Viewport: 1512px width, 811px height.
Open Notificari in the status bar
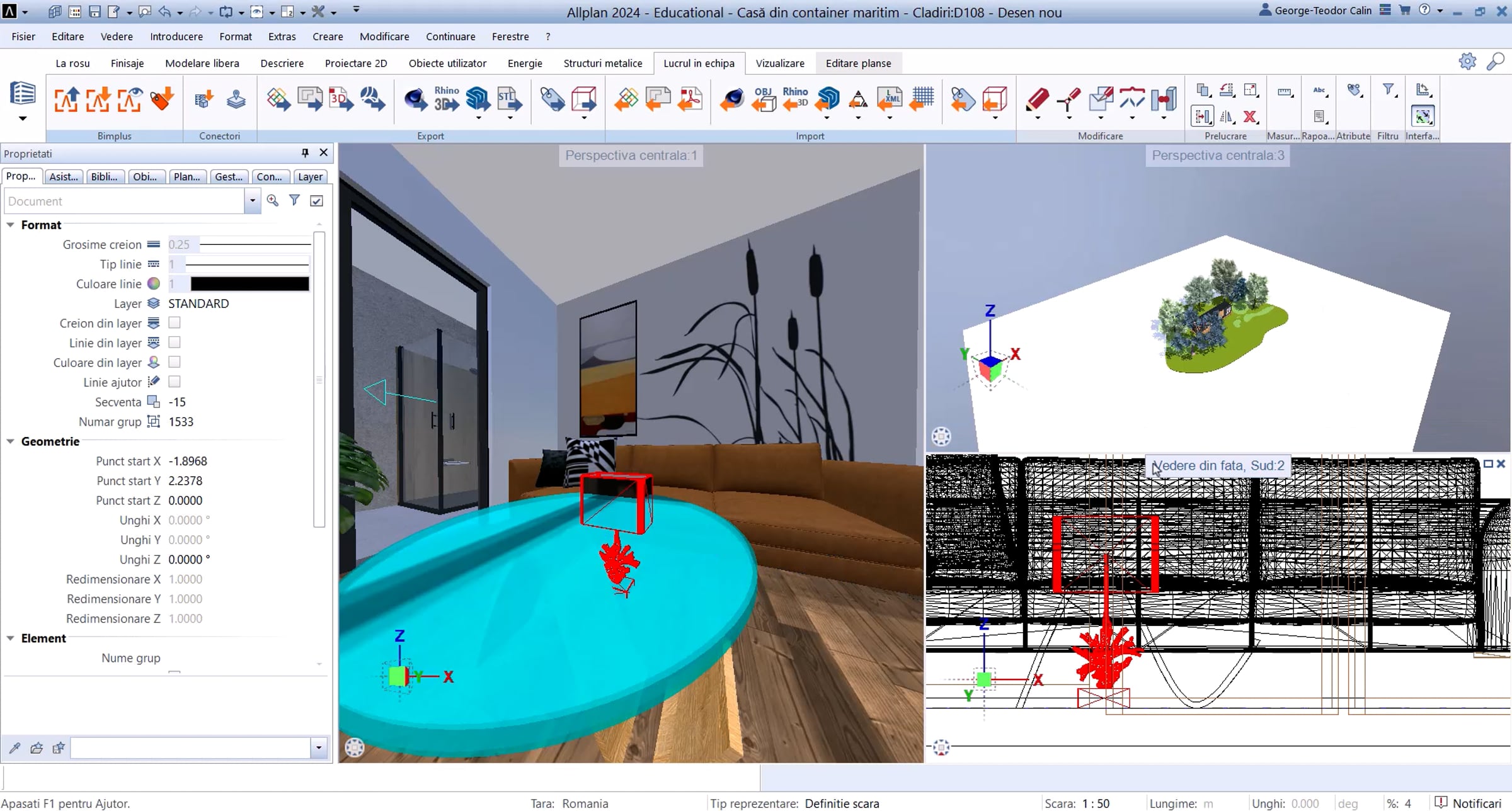click(x=1469, y=803)
